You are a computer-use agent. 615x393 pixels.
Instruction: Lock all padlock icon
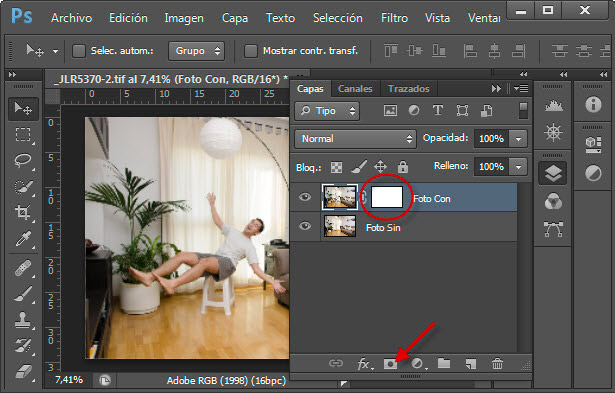pos(402,167)
